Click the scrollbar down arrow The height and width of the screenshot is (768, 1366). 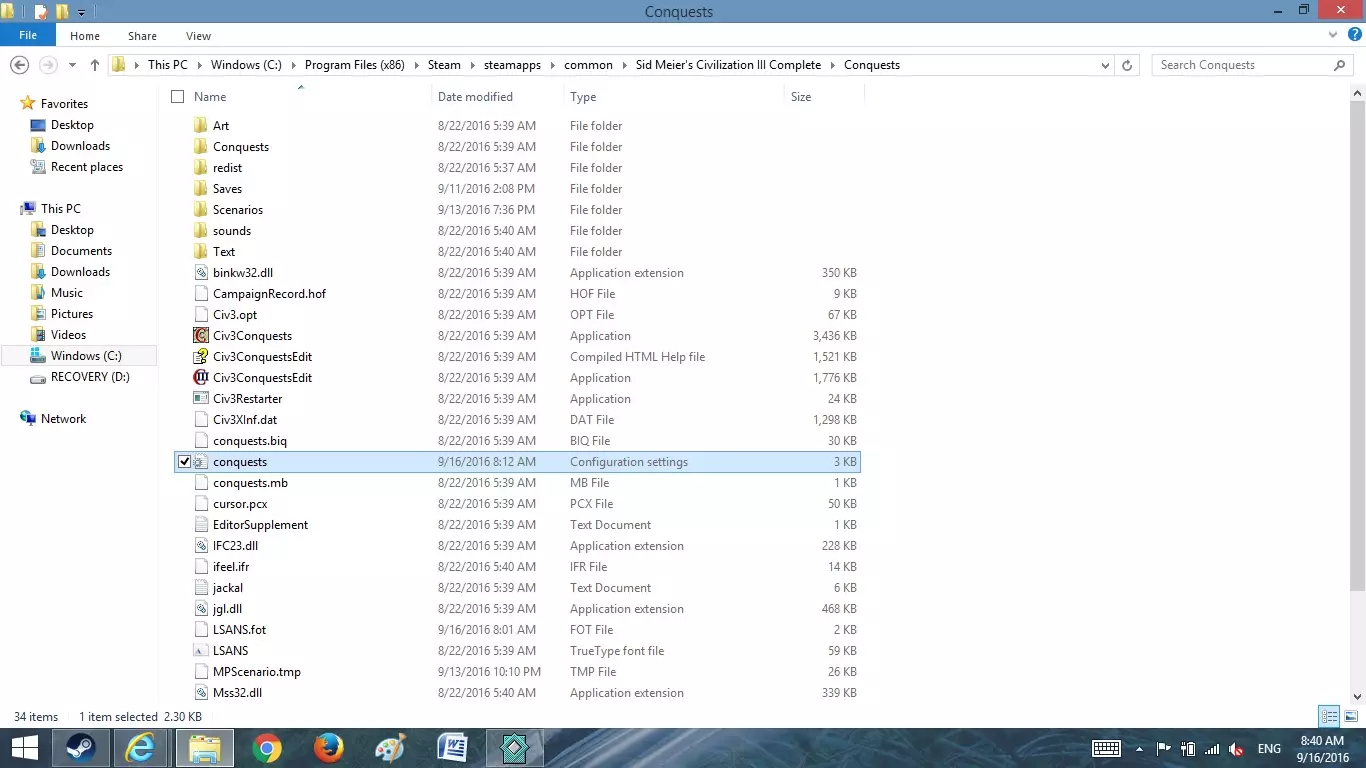coord(1357,697)
